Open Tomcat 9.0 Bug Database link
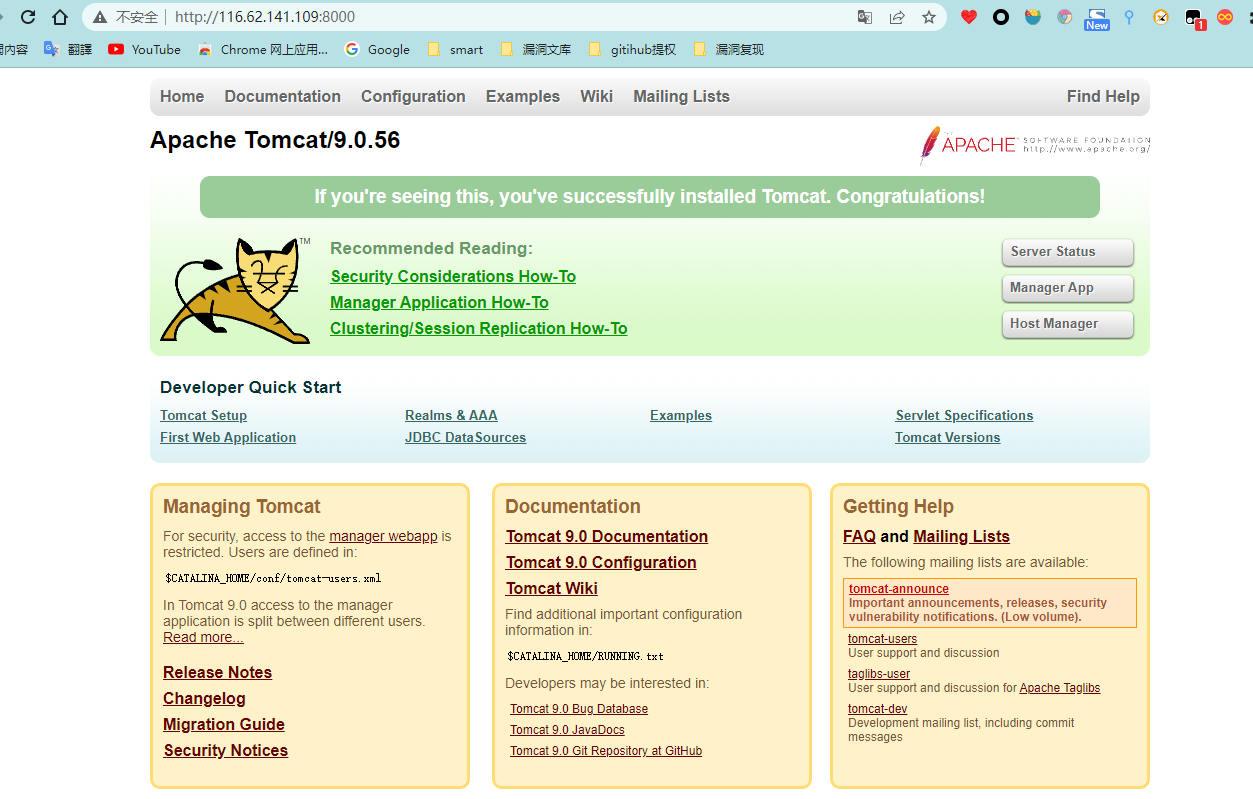Viewport: 1253px width, 799px height. point(579,709)
